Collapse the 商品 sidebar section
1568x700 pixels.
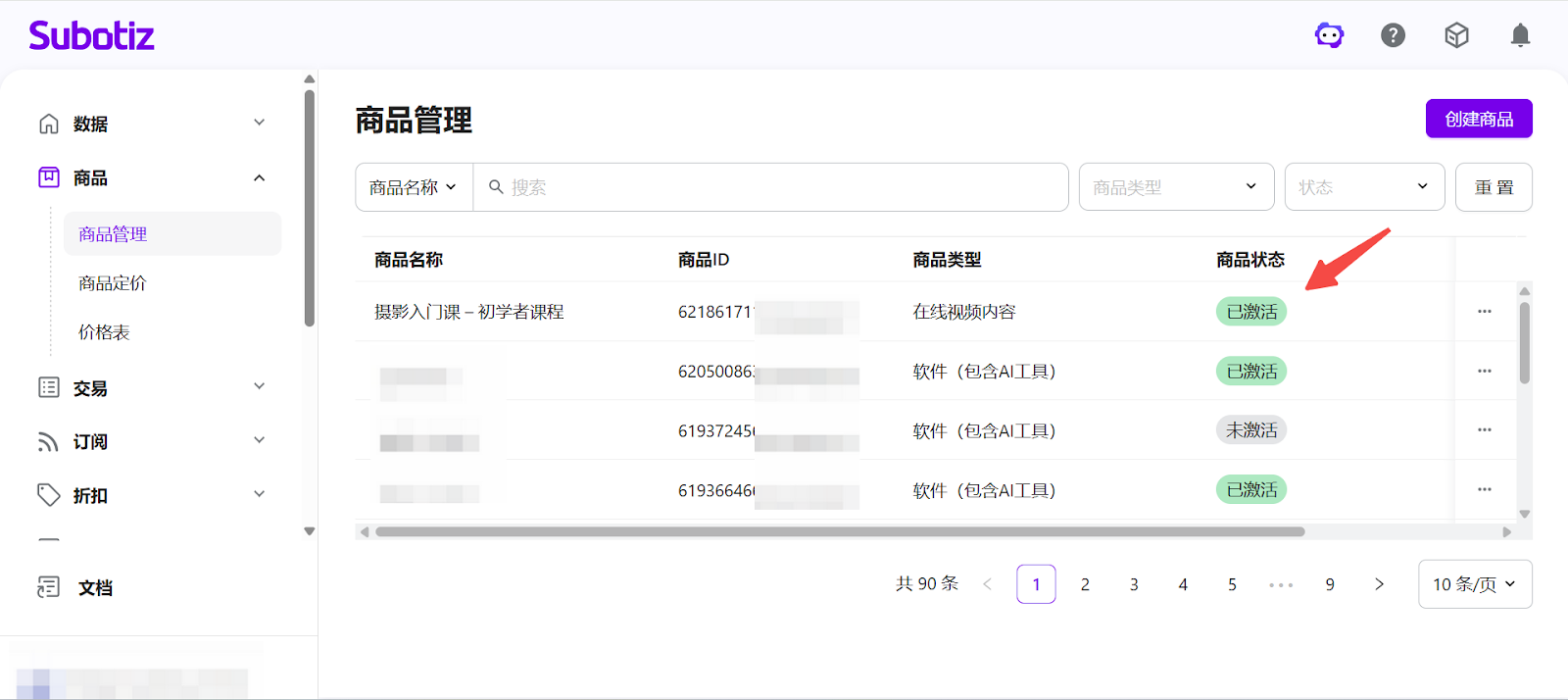click(x=259, y=178)
